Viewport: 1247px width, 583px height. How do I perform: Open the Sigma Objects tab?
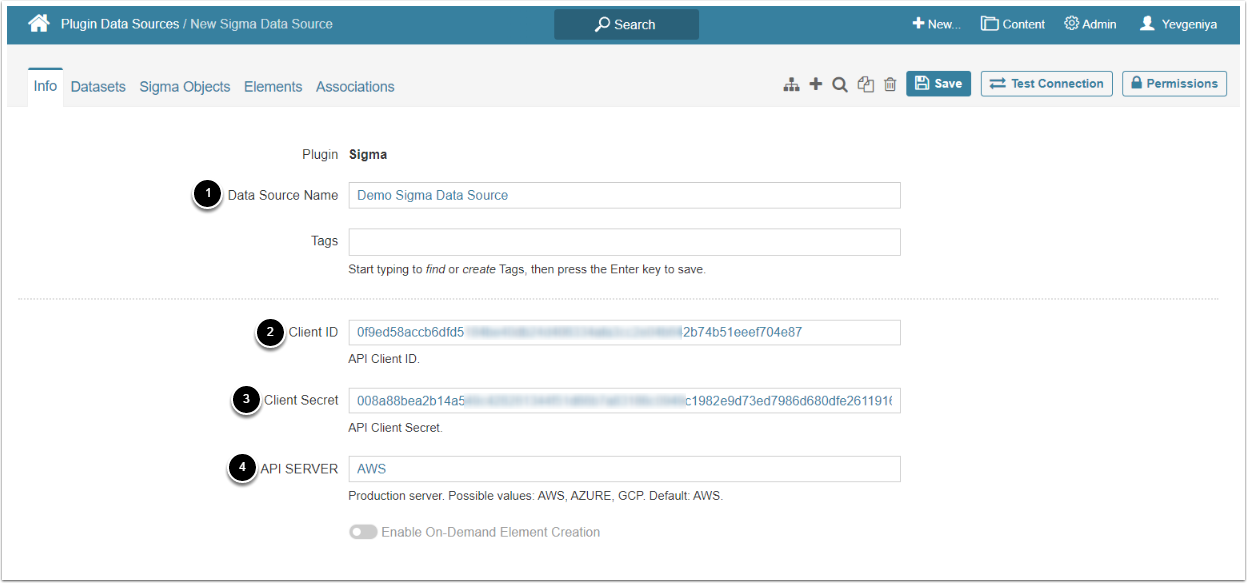(185, 87)
